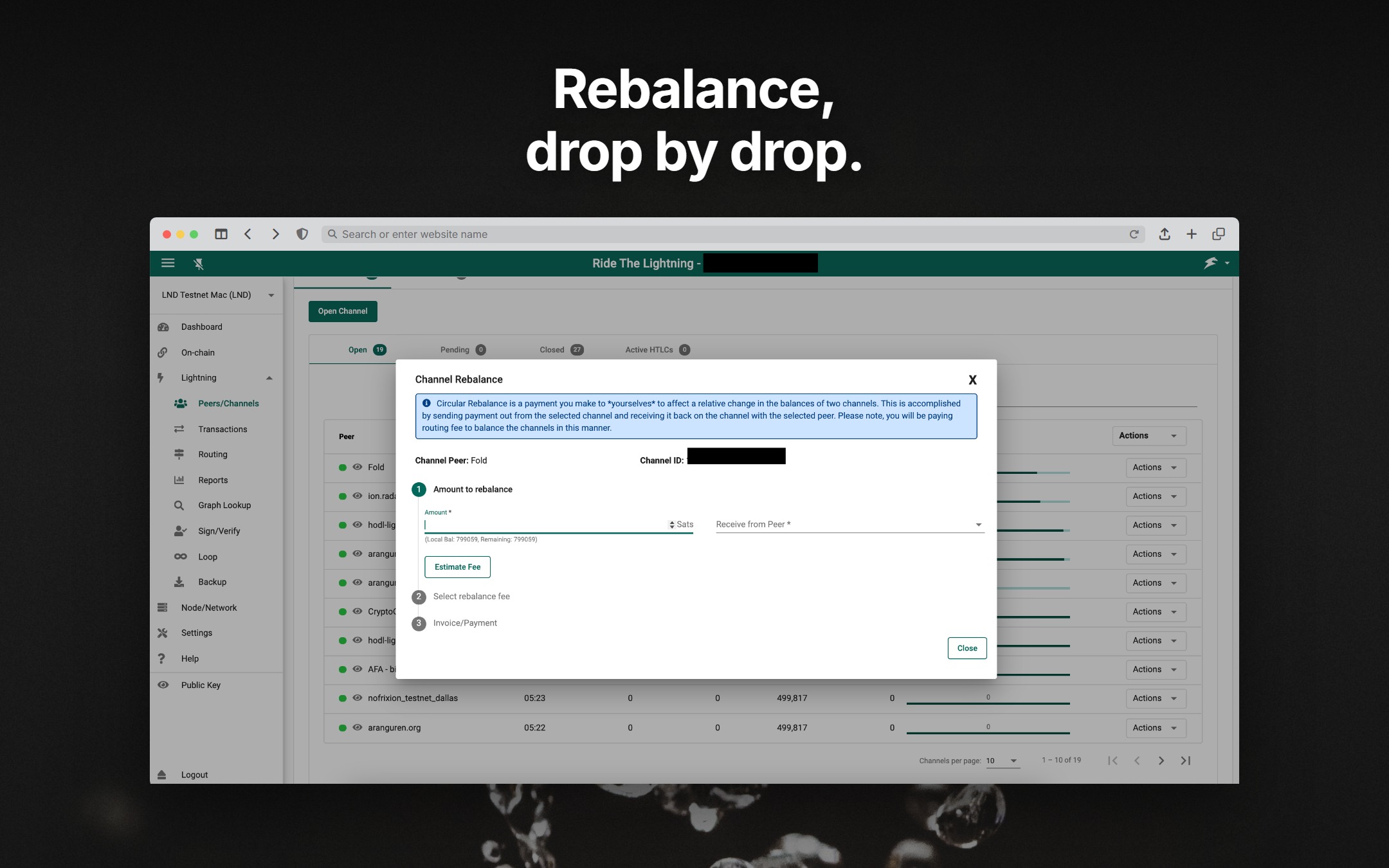Open the LND Testnet Mac node selector
This screenshot has height=868, width=1389.
217,295
